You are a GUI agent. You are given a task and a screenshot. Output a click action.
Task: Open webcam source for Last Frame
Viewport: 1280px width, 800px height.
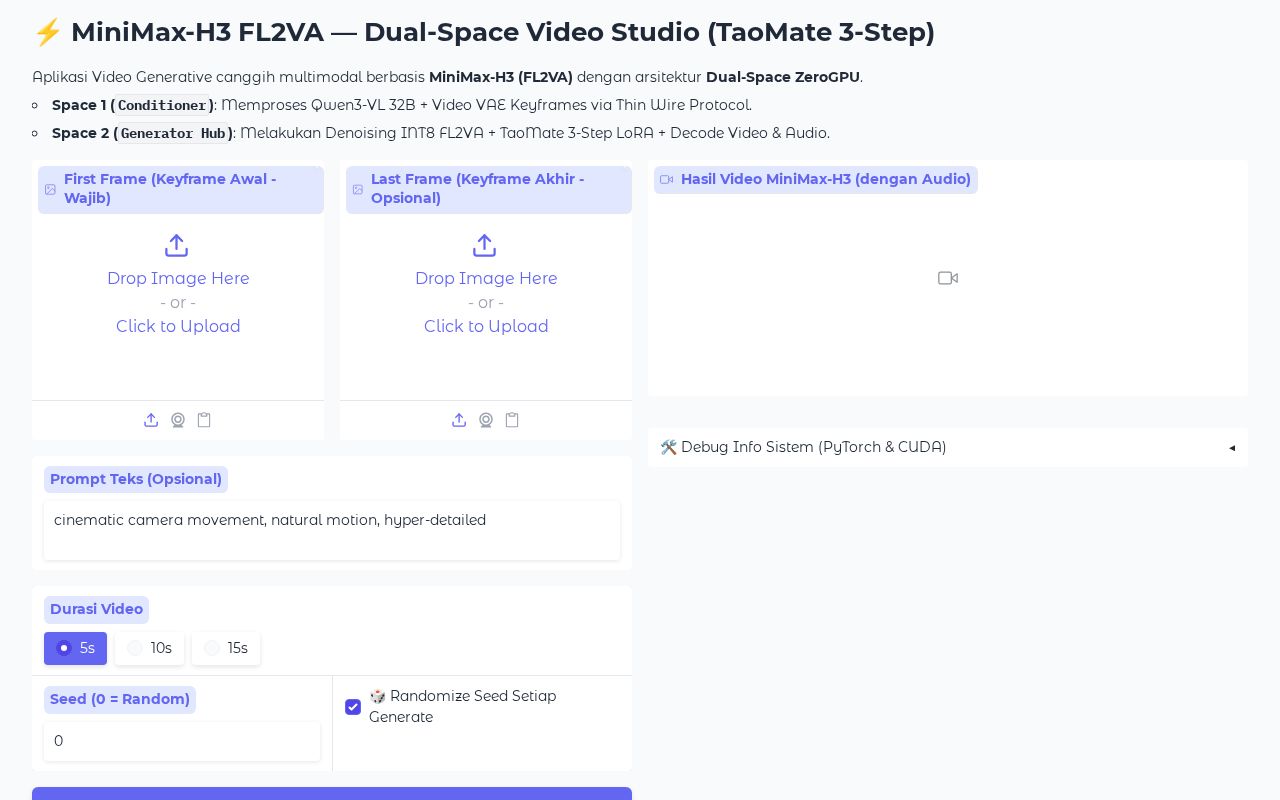coord(486,420)
